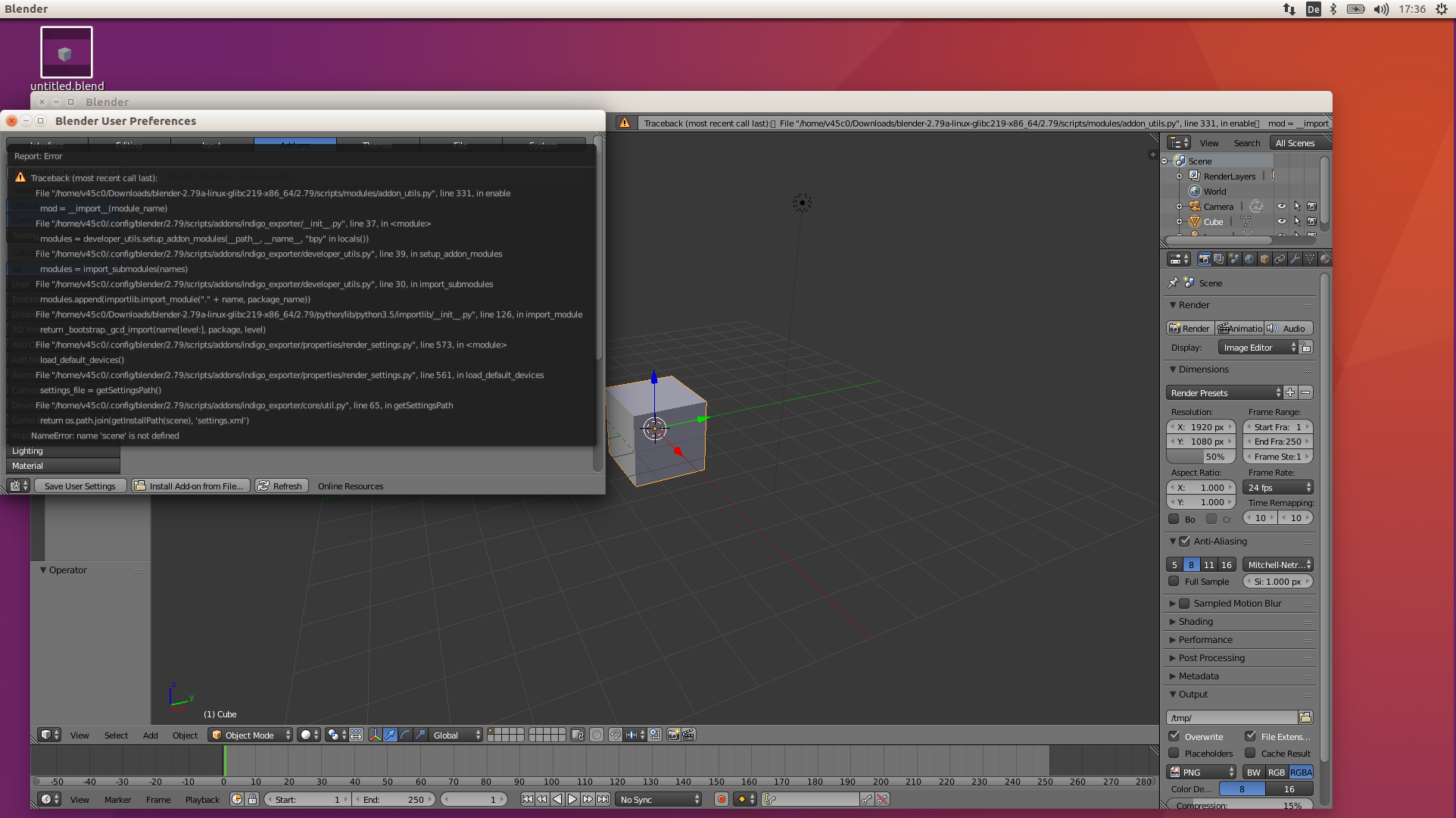Open the Marker menu in timeline
This screenshot has width=1456, height=818.
[117, 799]
